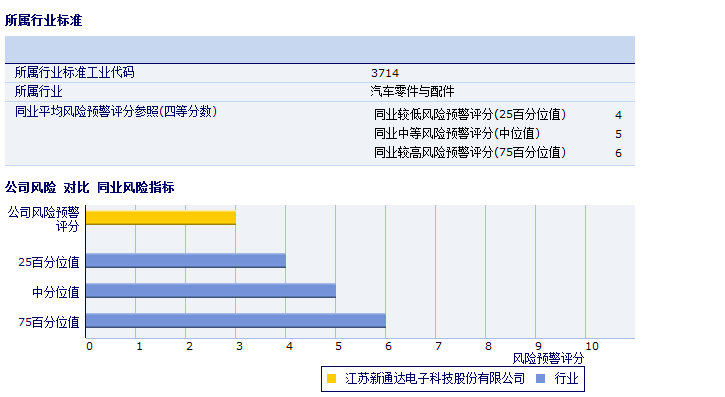Screen dimensions: 725x397
Task: Click the 所属行业标准 heading
Action: coord(43,20)
